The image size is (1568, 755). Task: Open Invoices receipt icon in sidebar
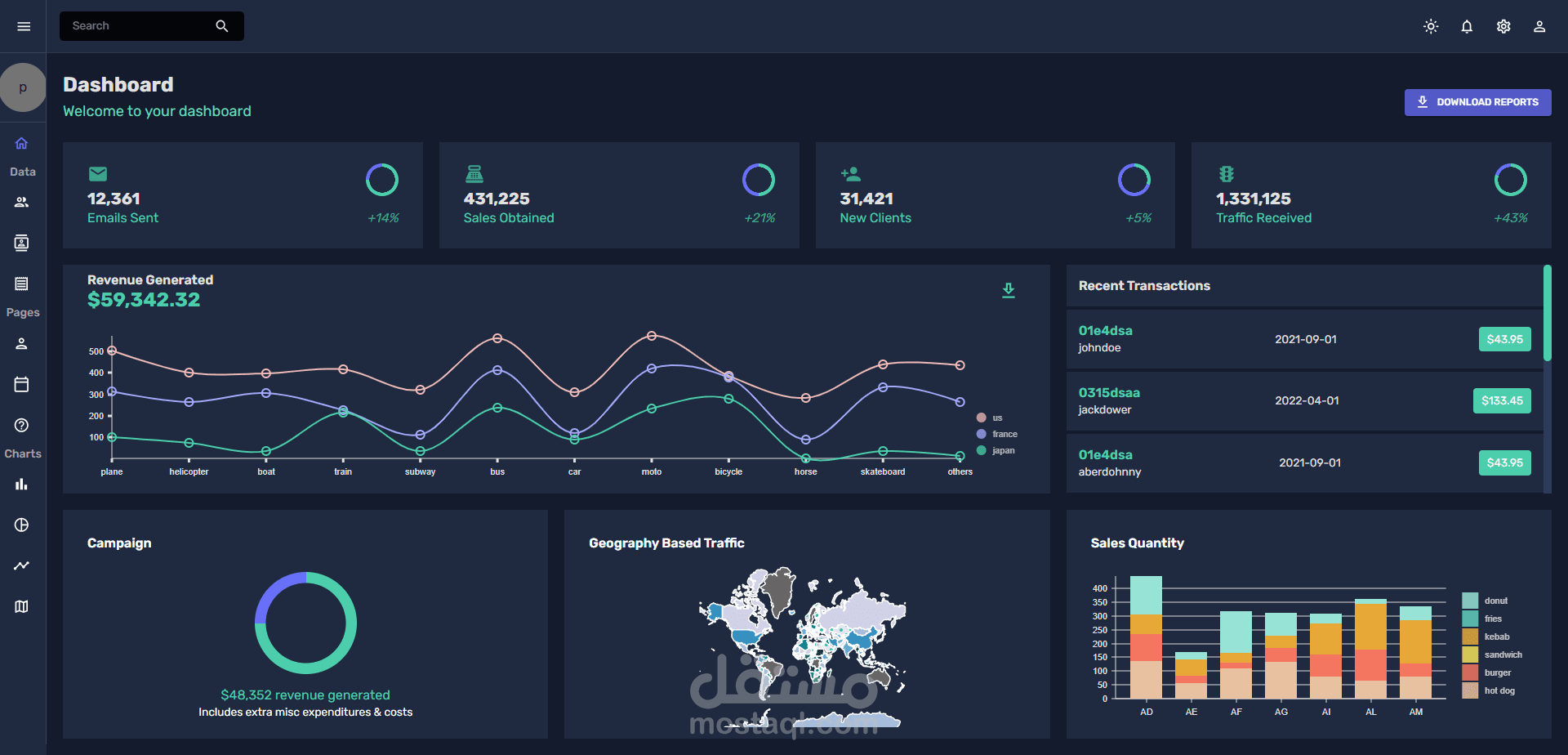point(22,284)
